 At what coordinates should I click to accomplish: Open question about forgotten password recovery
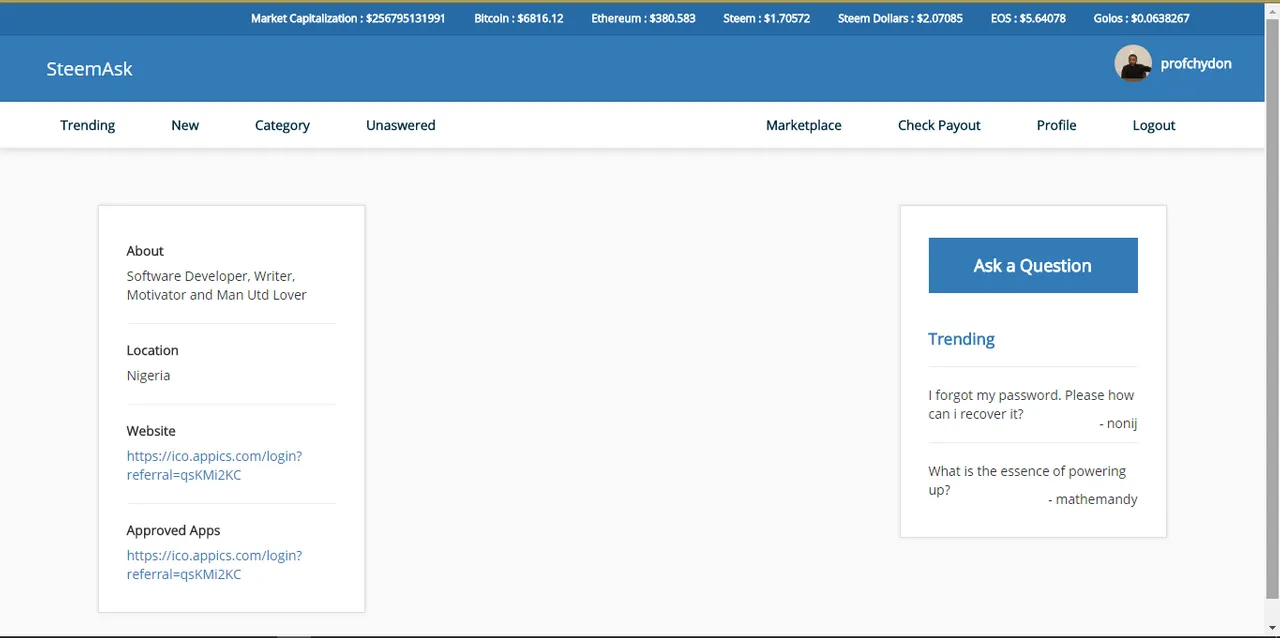pyautogui.click(x=1031, y=404)
